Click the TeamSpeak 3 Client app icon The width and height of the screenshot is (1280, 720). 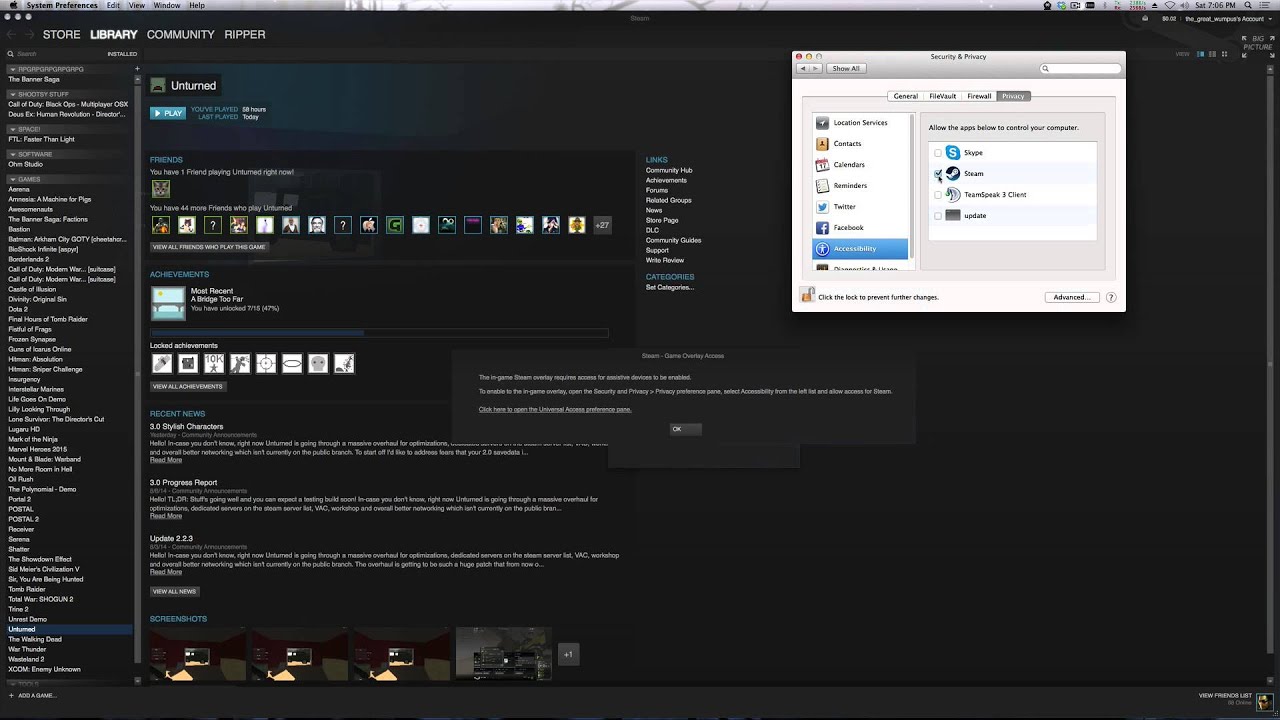pyautogui.click(x=952, y=195)
